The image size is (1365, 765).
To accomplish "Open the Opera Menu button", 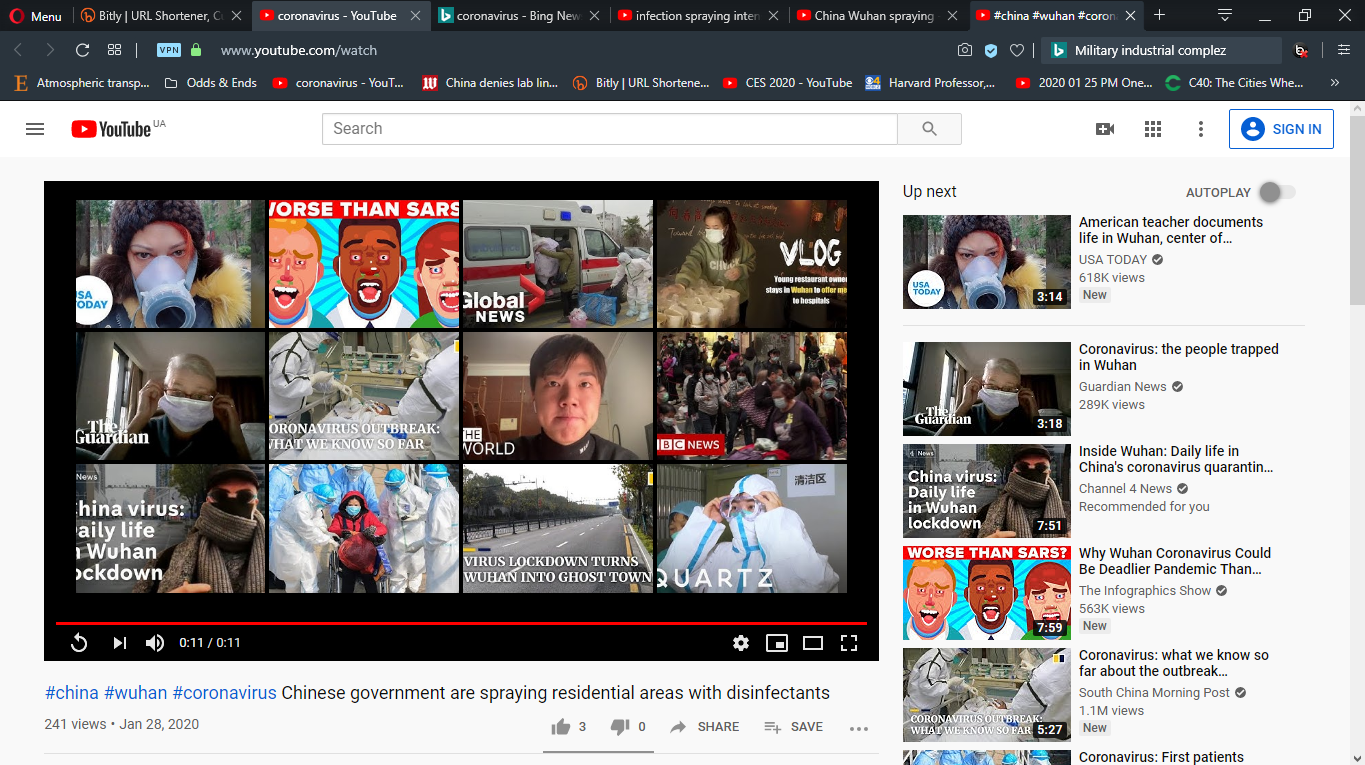I will pyautogui.click(x=35, y=16).
